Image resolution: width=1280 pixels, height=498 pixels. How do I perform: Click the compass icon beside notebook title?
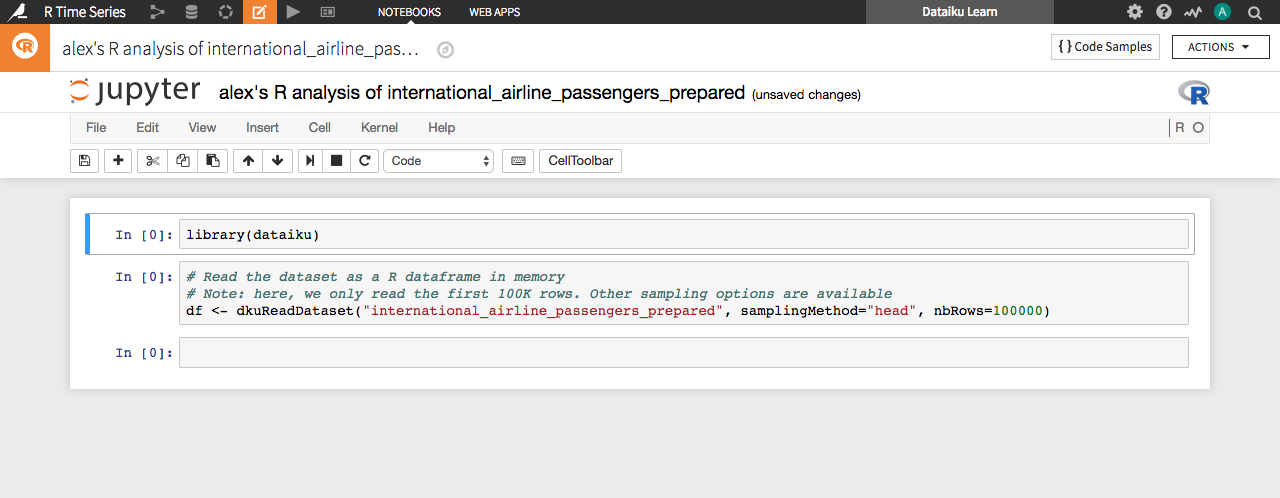pyautogui.click(x=446, y=49)
